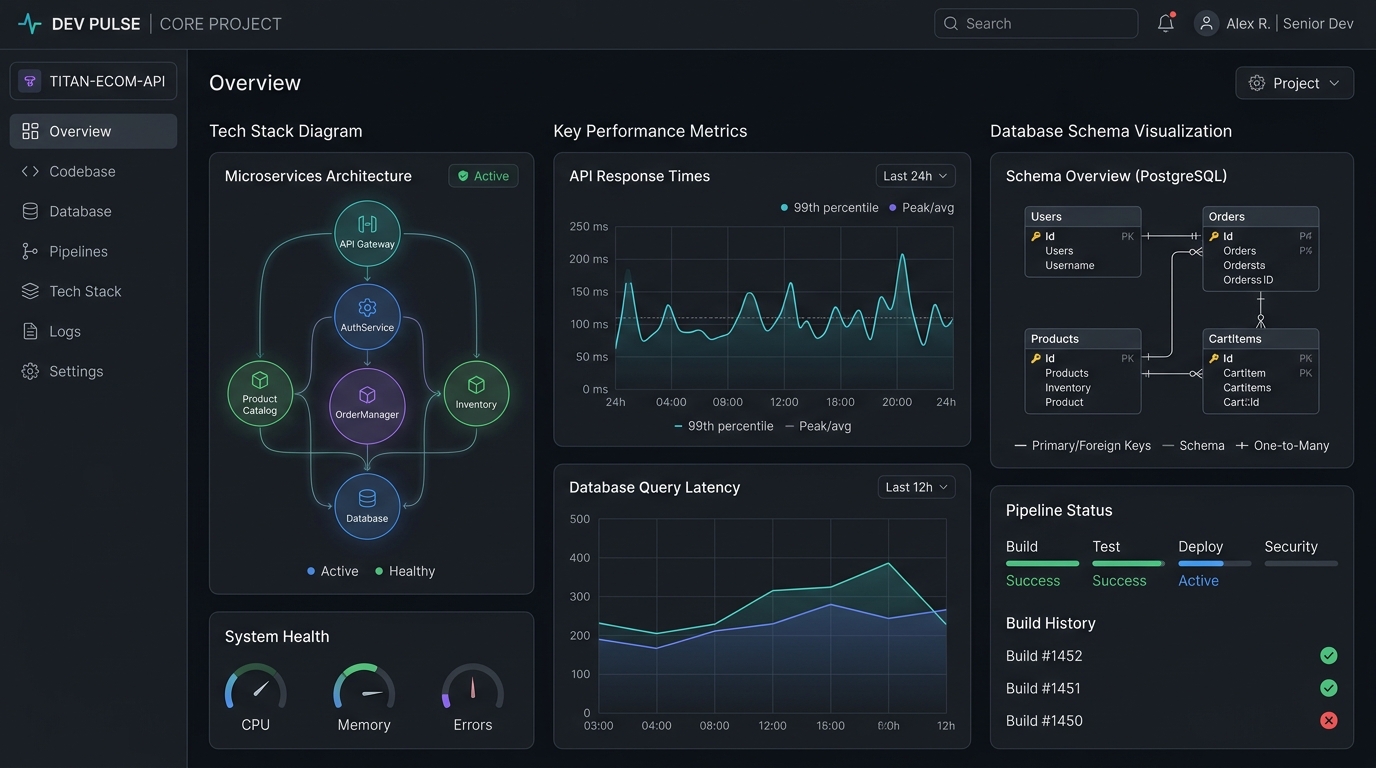This screenshot has height=768, width=1376.
Task: Toggle 99th percentile in bottom chart legend
Action: tap(723, 426)
